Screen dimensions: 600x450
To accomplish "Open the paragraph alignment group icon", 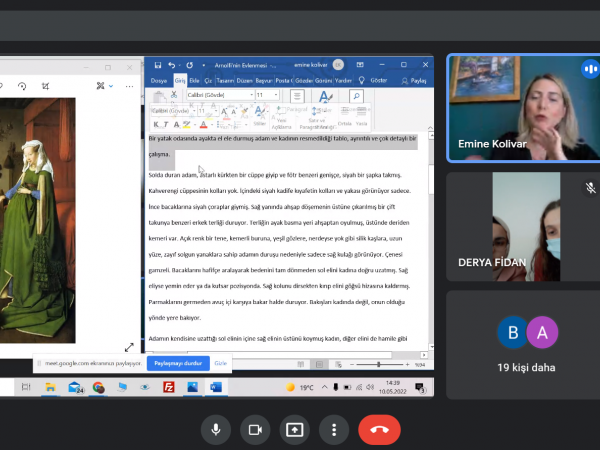I will pos(297,96).
